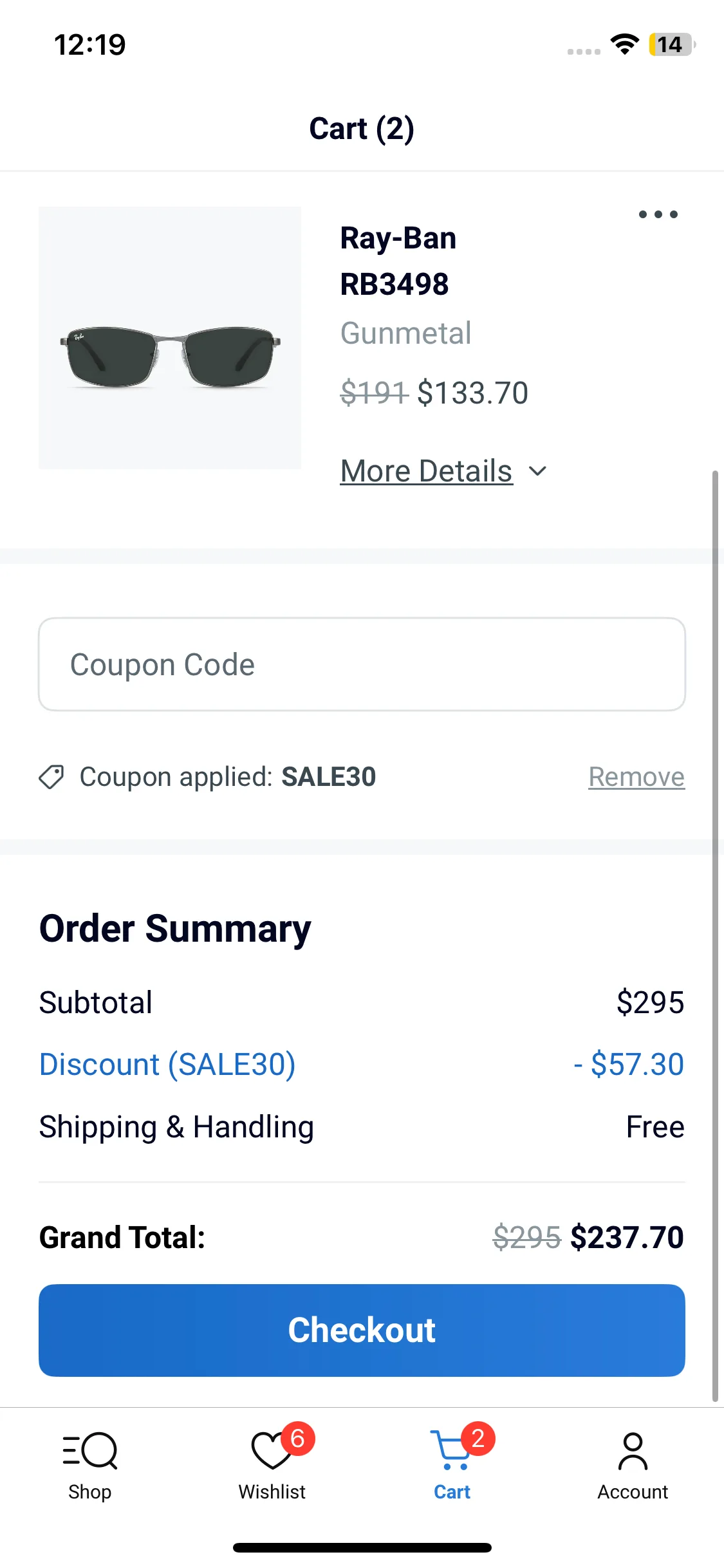The image size is (724, 1568).
Task: Tap the Ray-Ban RB3498 product title
Action: [398, 261]
